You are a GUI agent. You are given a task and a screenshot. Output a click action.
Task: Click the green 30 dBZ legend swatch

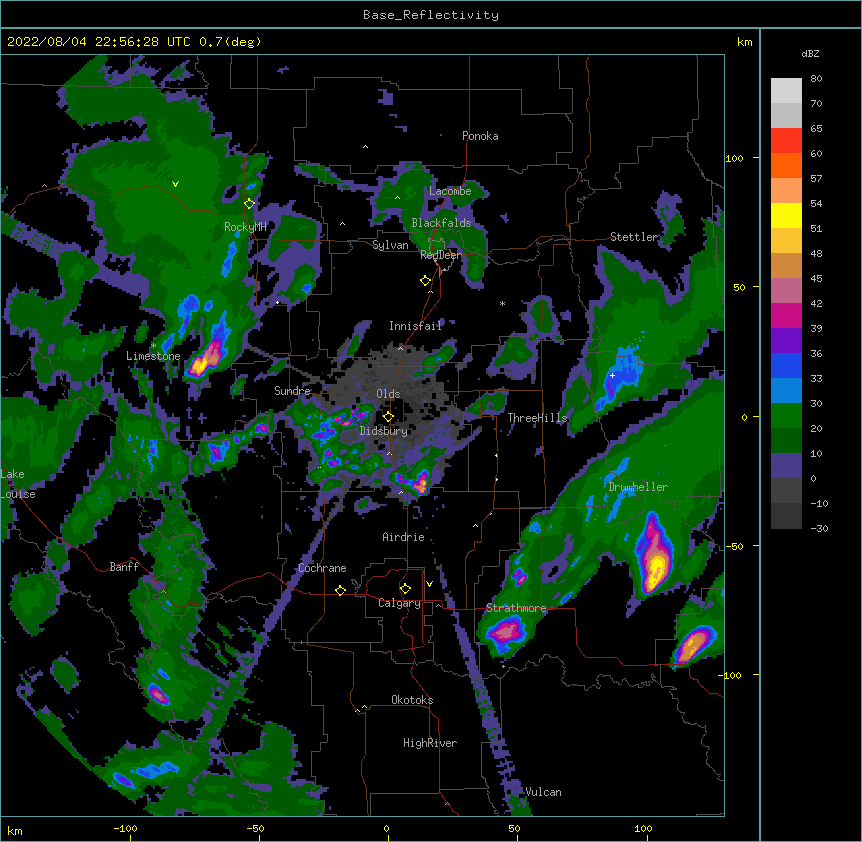pos(786,416)
